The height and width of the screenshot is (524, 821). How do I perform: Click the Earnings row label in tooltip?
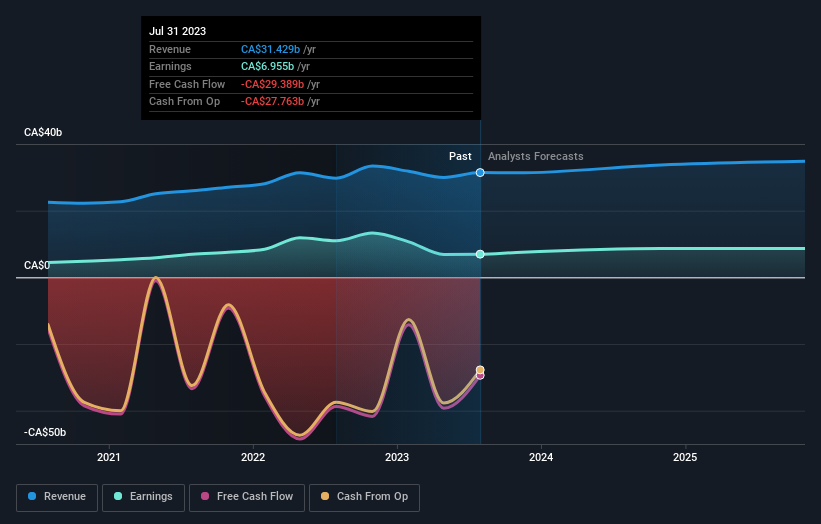point(170,66)
